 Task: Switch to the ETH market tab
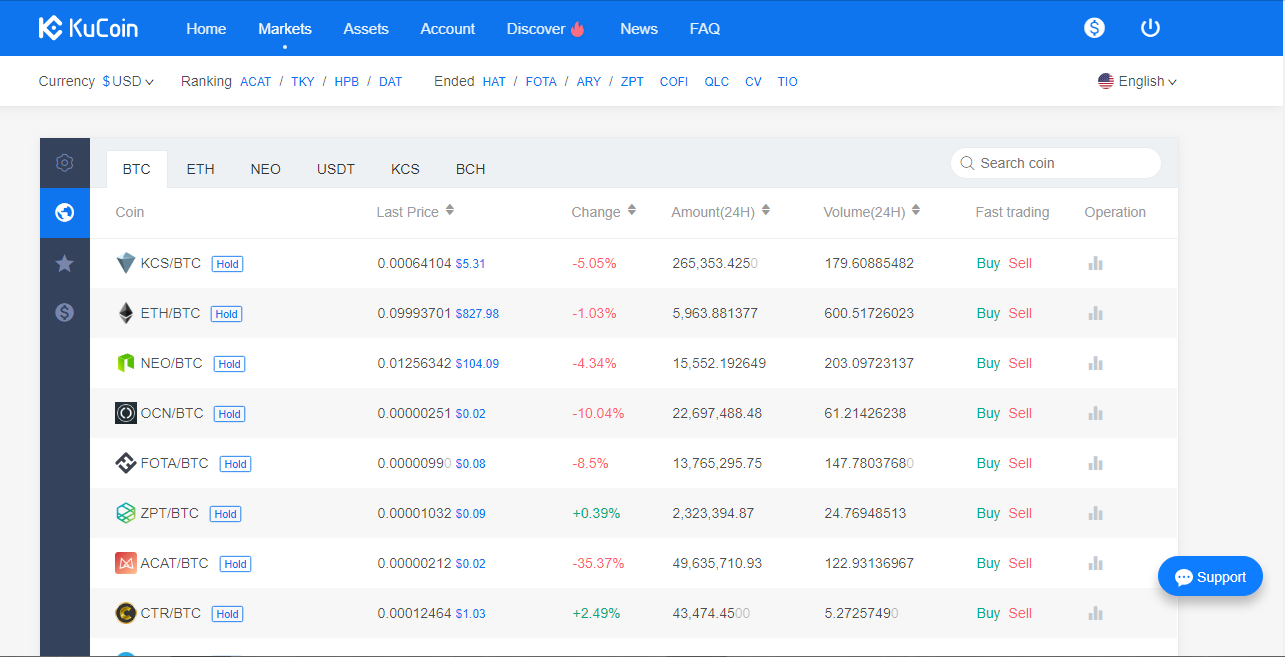(200, 169)
